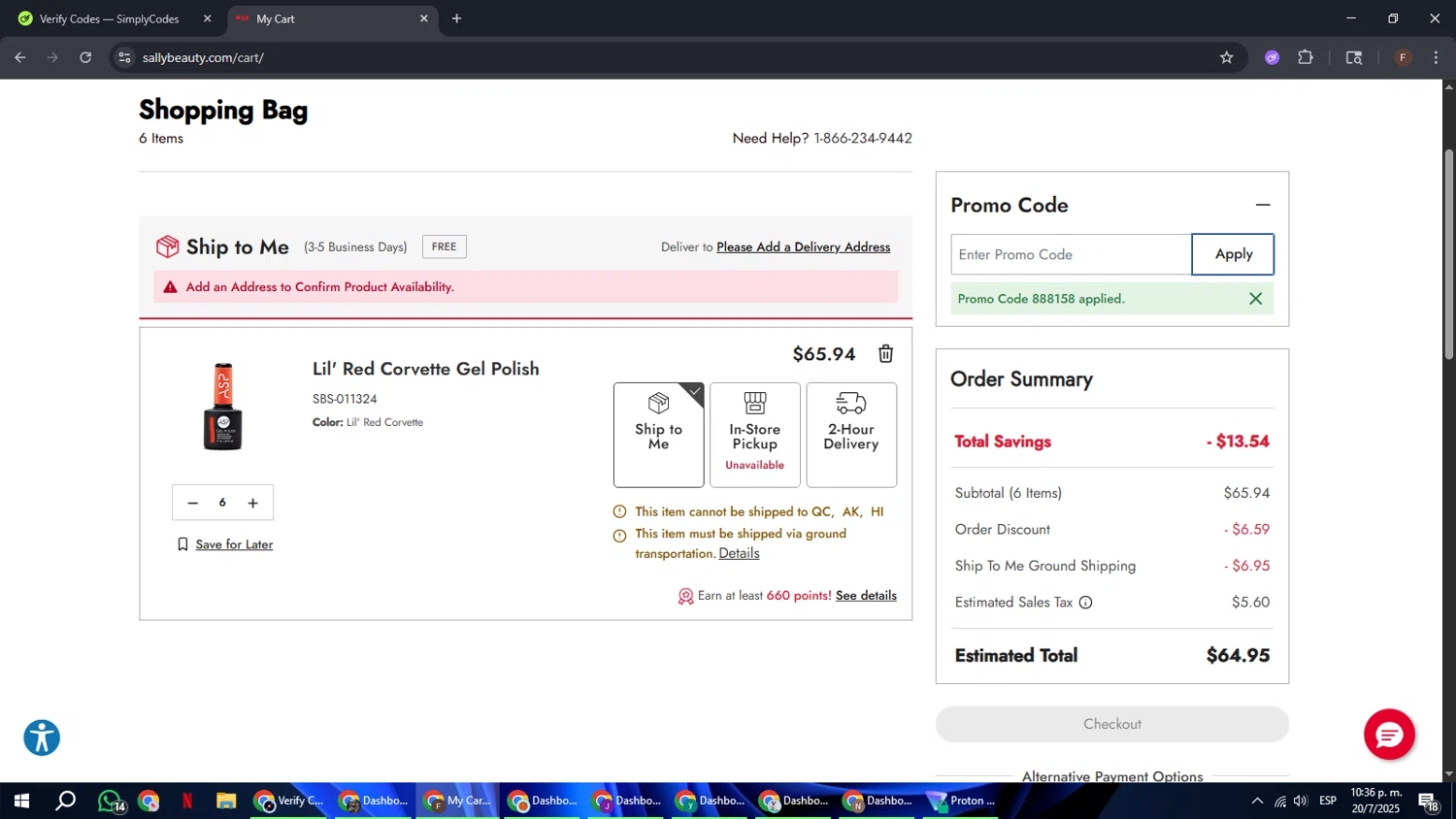Open the live chat bubble icon

[1388, 735]
